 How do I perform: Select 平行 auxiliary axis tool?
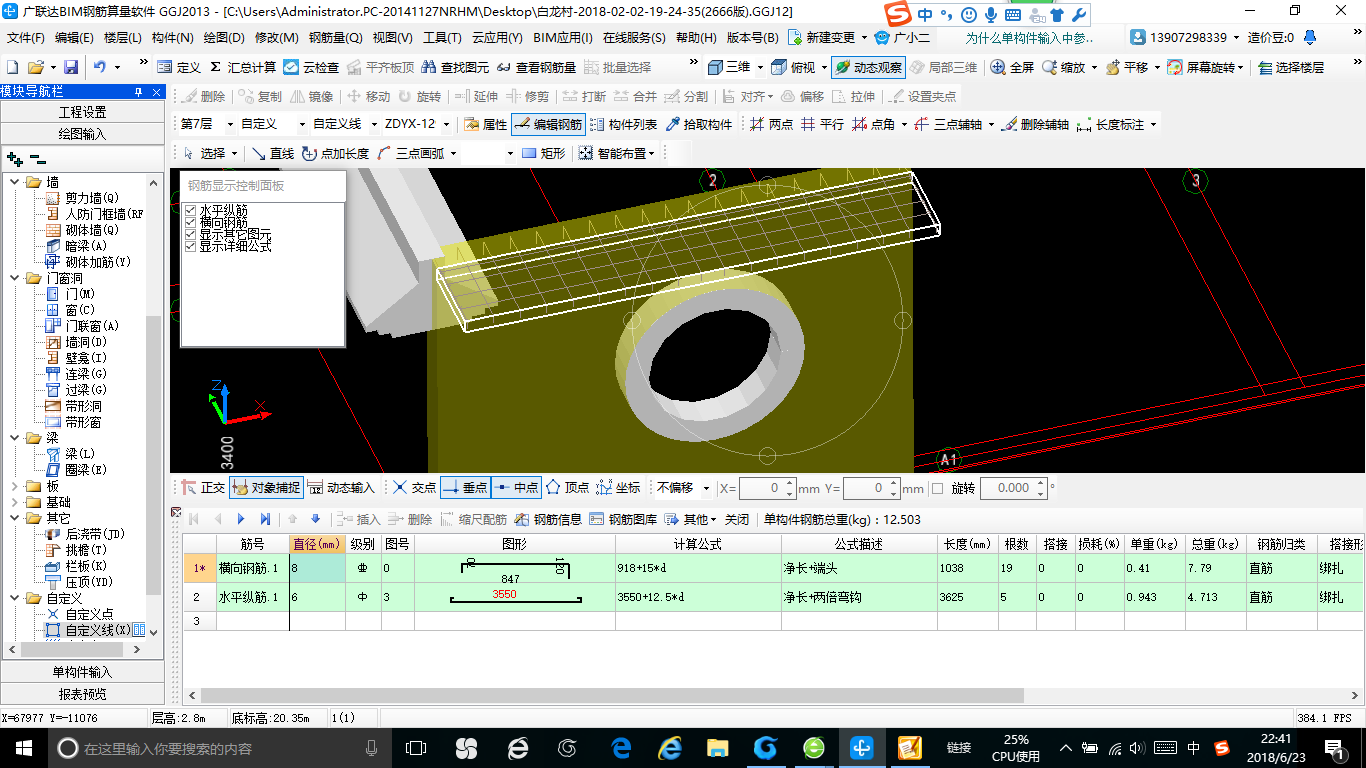(822, 124)
